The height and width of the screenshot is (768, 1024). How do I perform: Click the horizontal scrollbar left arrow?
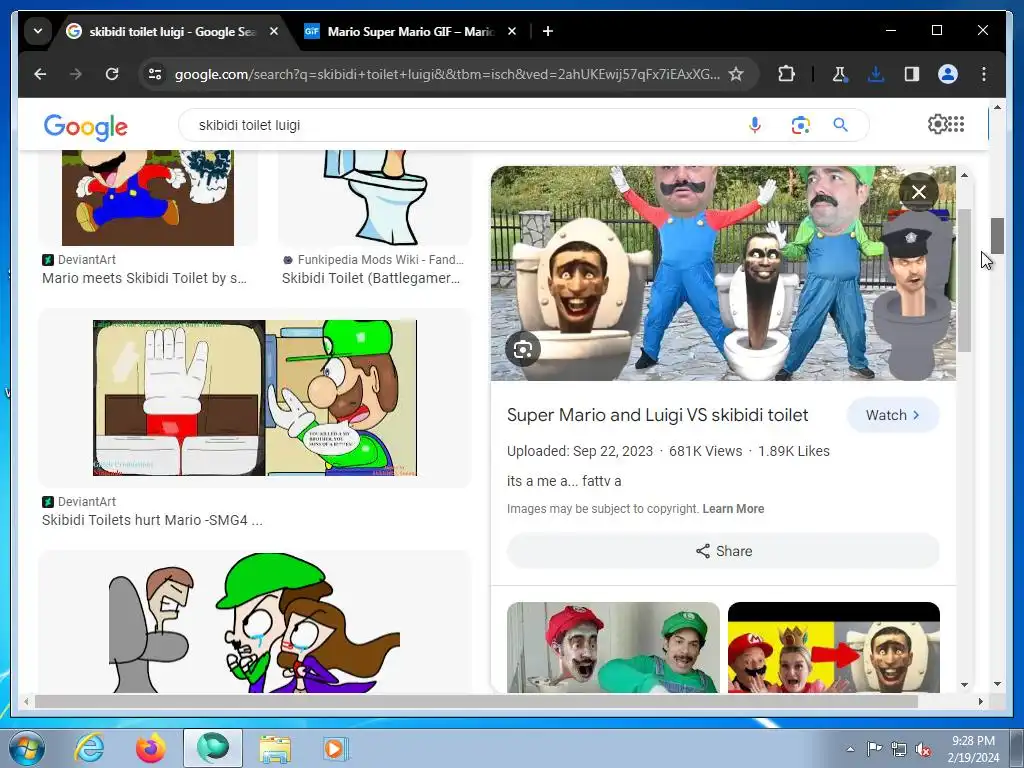[x=26, y=701]
